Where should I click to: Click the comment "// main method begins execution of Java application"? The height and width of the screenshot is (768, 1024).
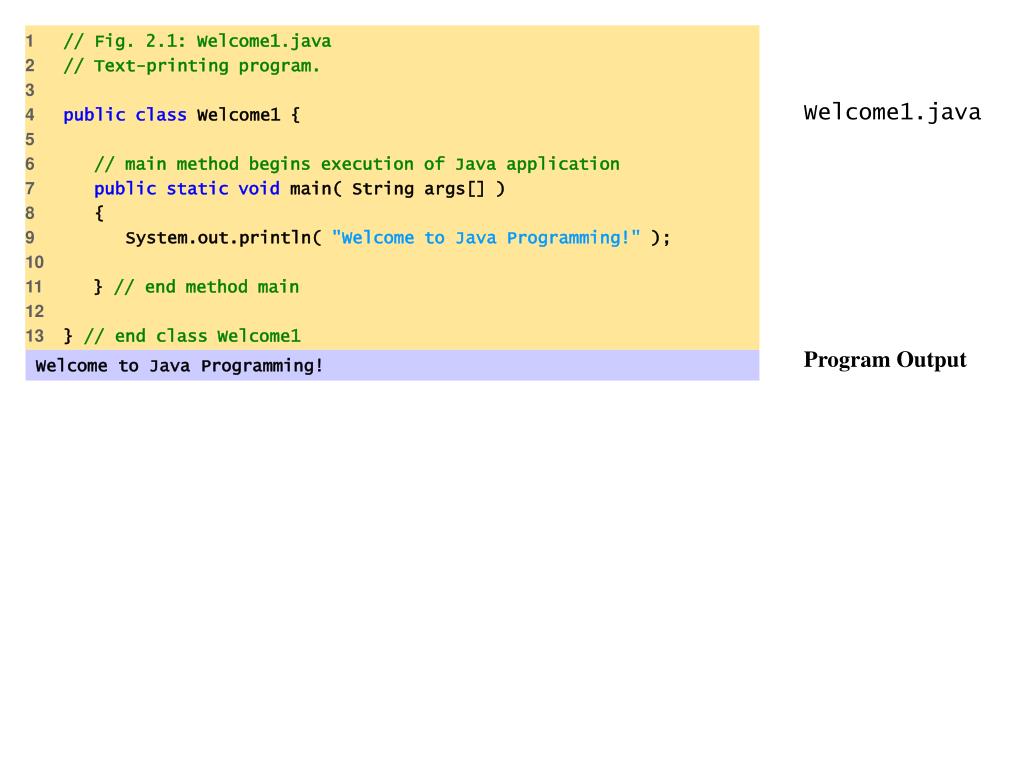pos(357,164)
